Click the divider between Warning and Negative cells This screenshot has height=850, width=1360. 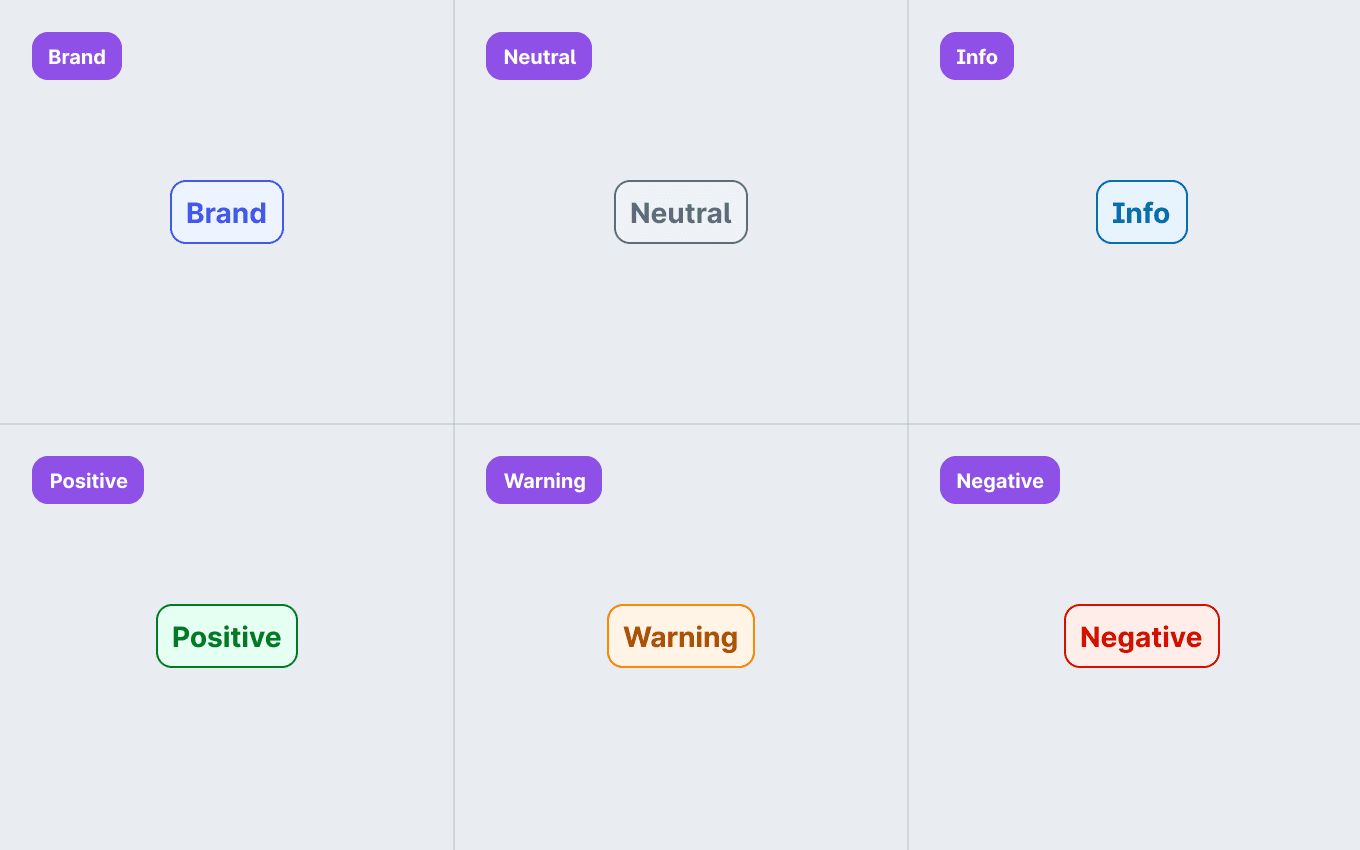908,636
